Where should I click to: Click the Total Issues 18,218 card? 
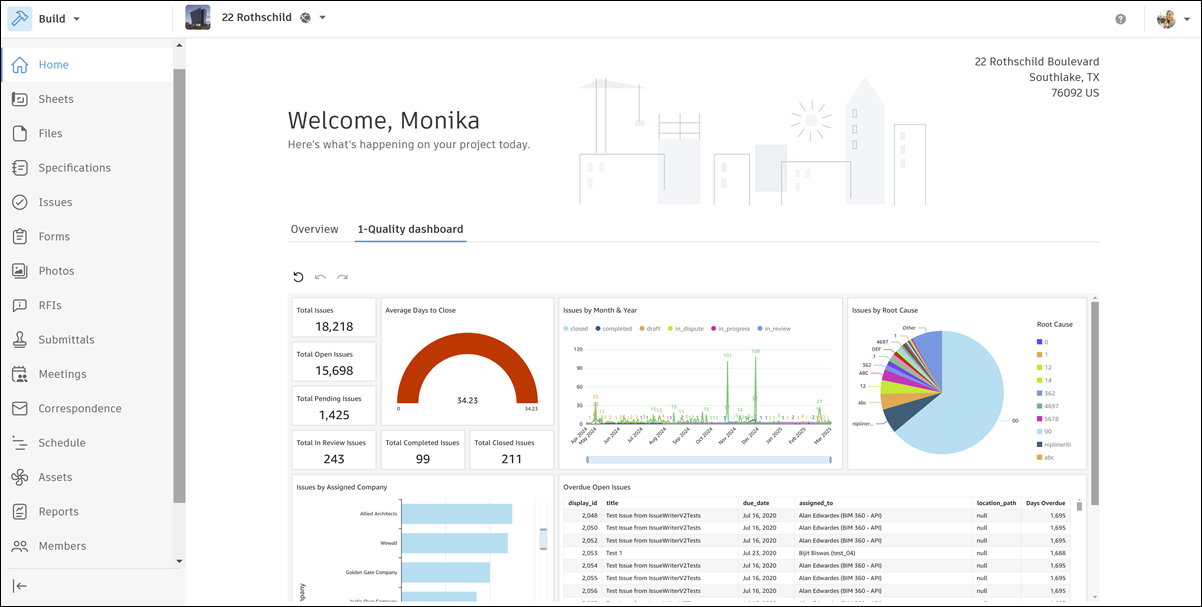(x=334, y=318)
